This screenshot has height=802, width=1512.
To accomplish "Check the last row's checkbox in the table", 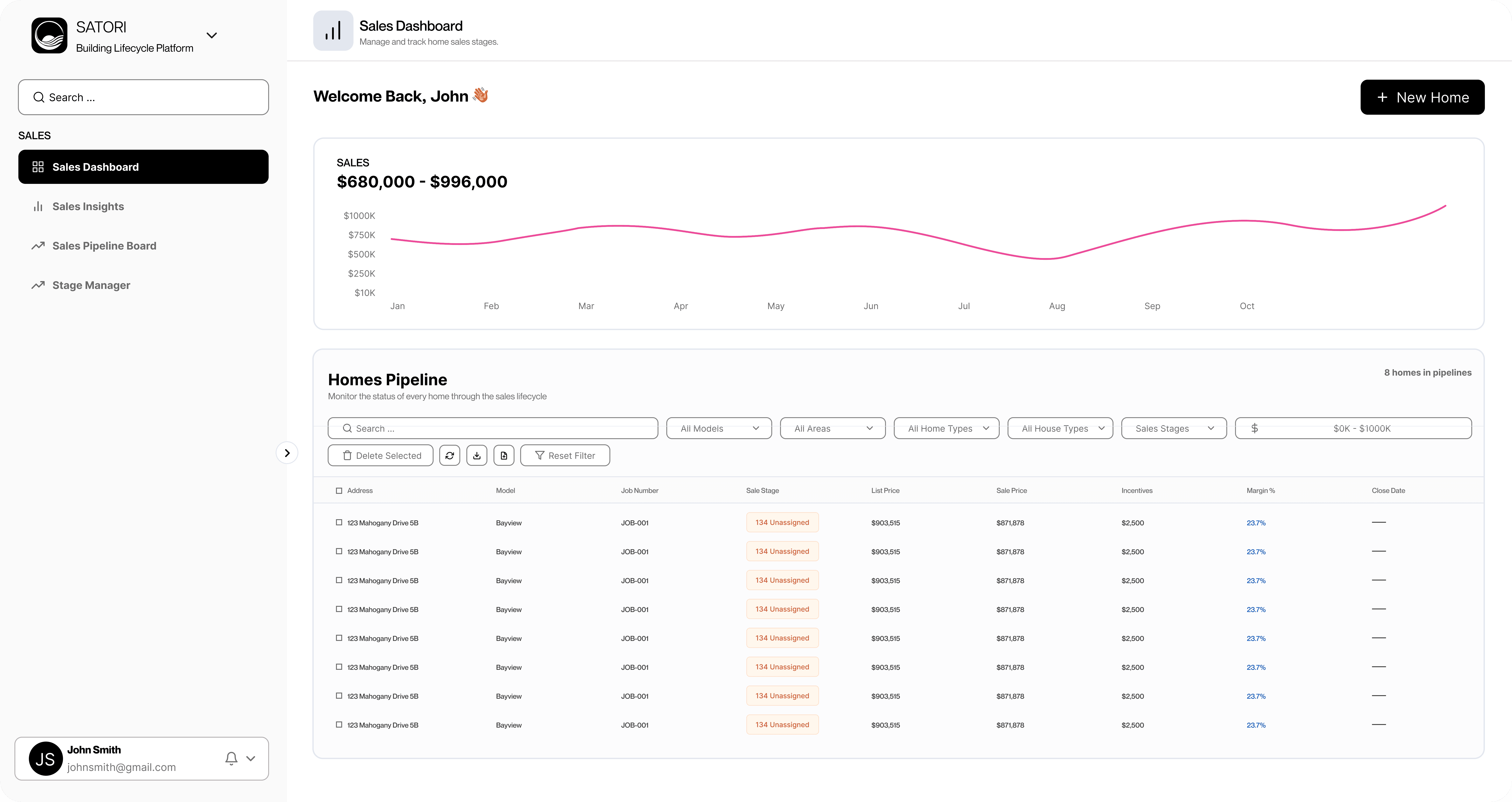I will click(x=339, y=725).
